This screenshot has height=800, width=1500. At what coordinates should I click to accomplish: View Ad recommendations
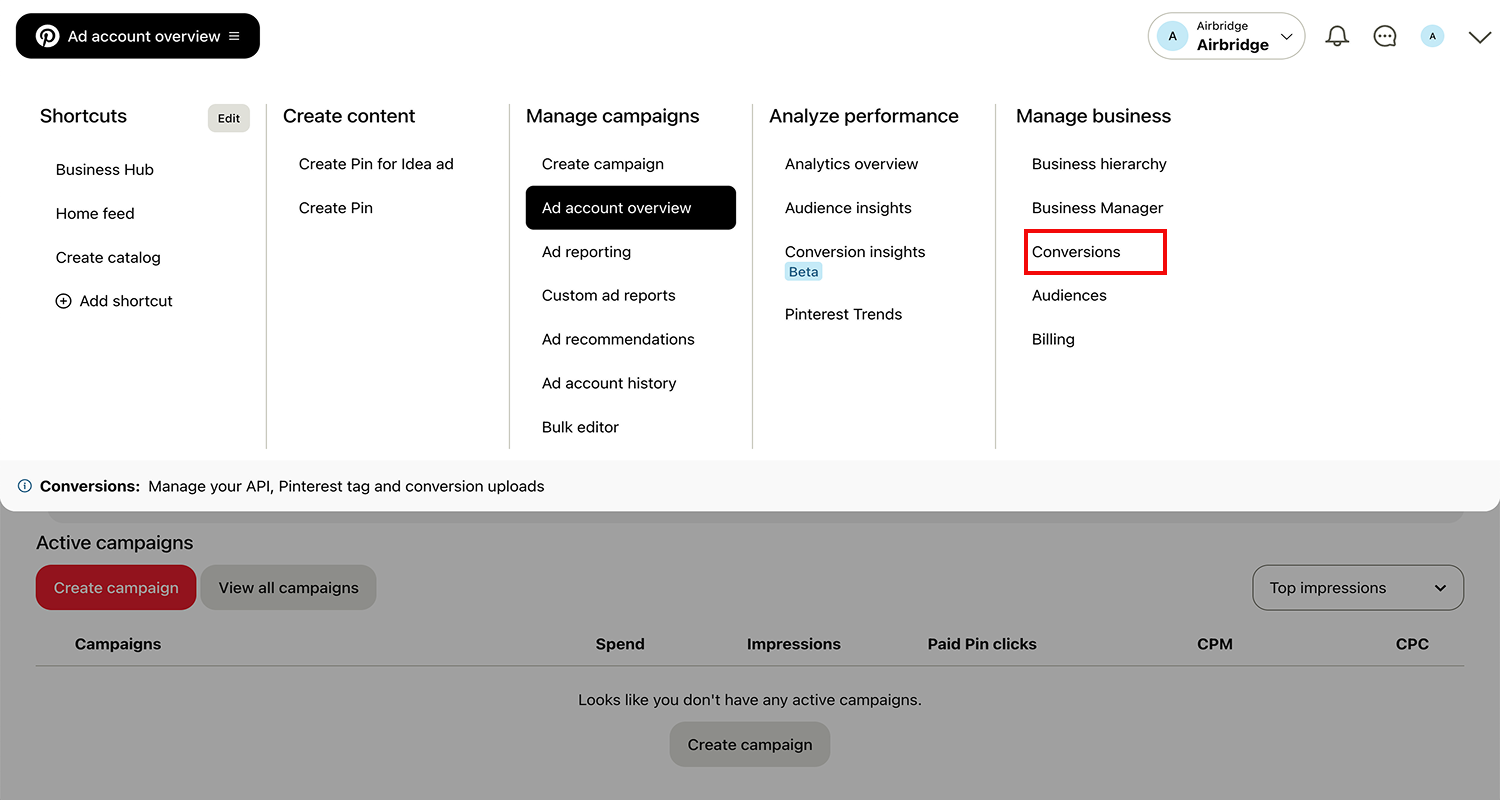point(618,340)
